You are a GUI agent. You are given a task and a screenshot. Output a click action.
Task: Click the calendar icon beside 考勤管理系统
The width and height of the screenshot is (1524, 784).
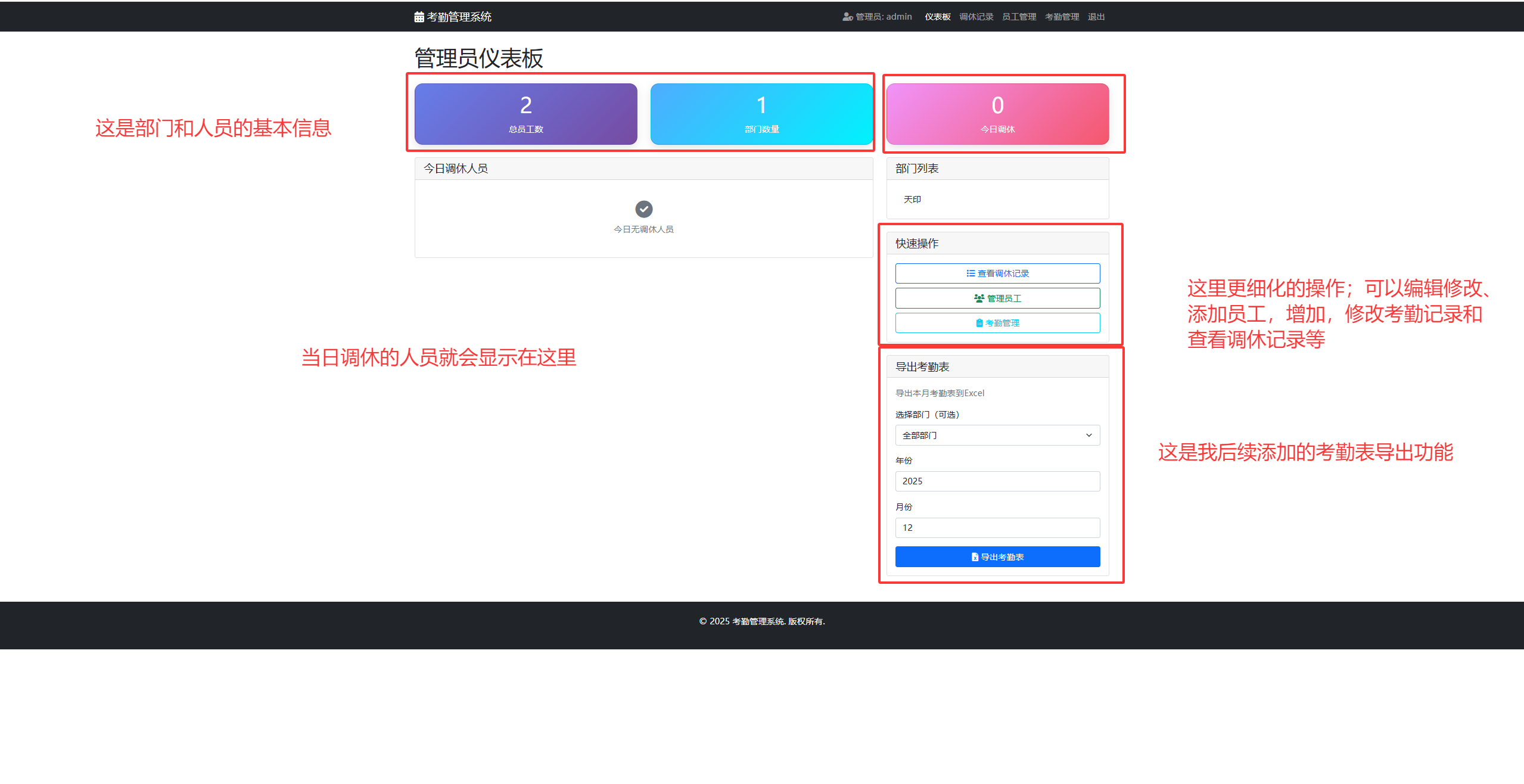419,17
